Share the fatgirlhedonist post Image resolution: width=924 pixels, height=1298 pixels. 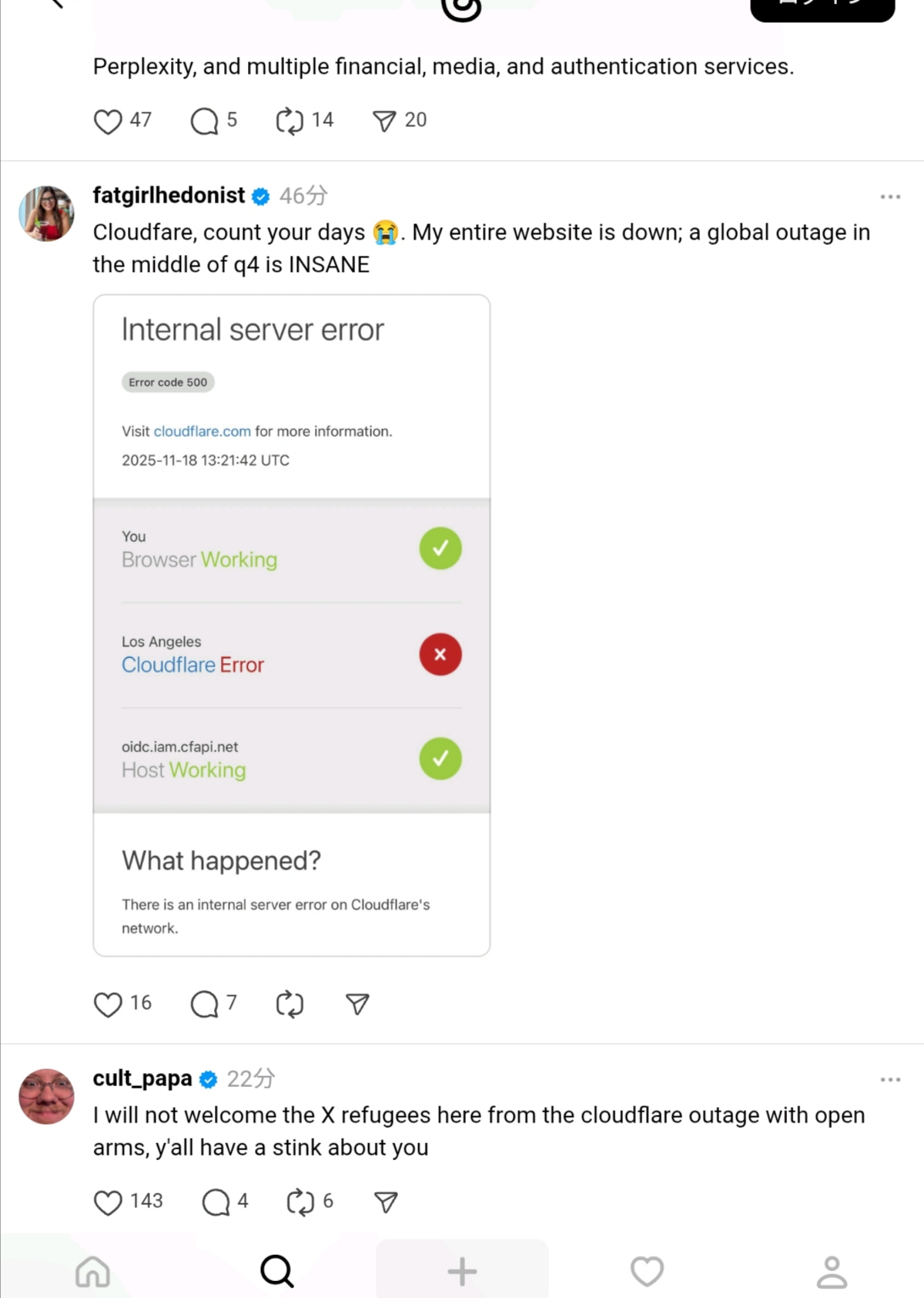(x=357, y=1005)
